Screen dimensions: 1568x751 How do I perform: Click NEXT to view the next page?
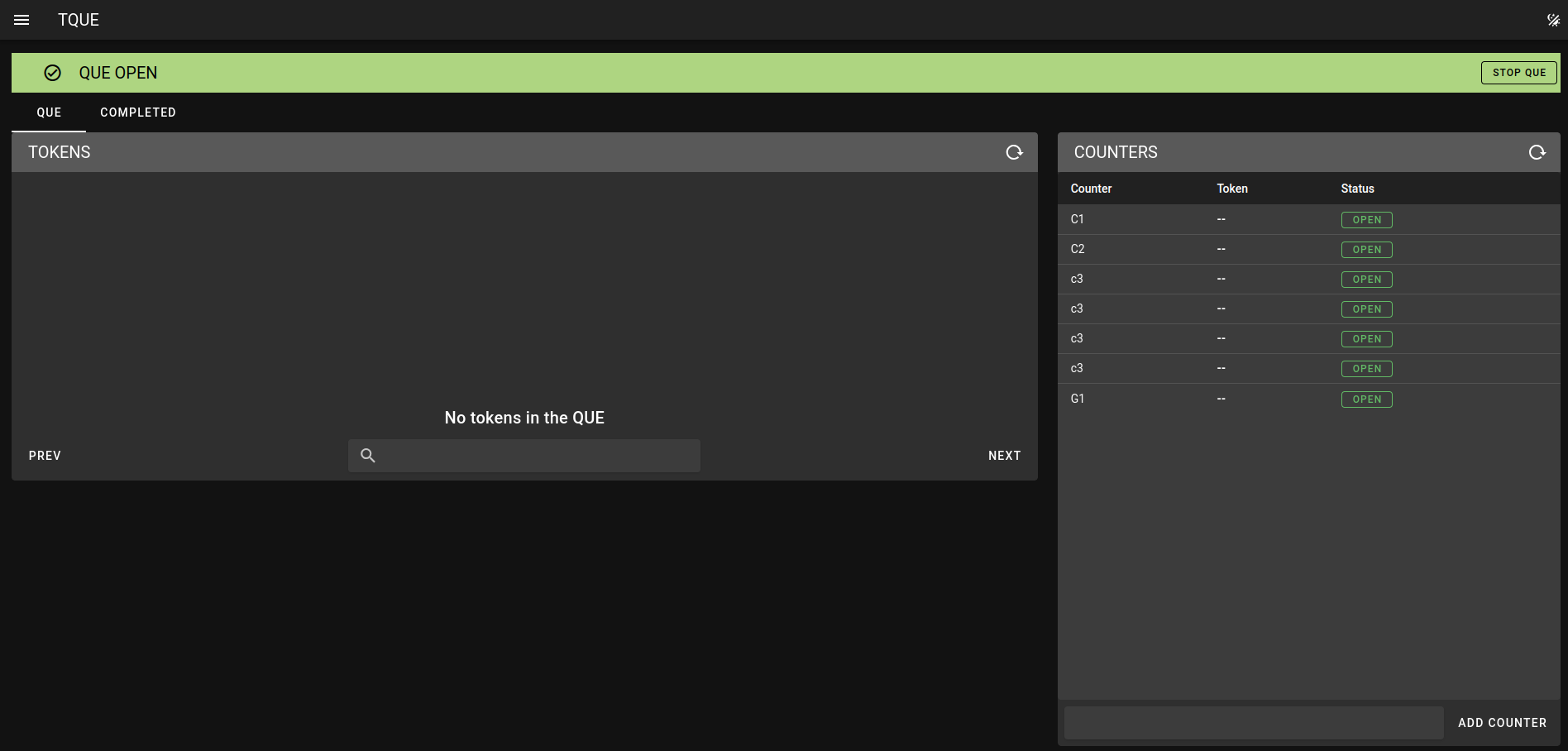[x=1004, y=456]
